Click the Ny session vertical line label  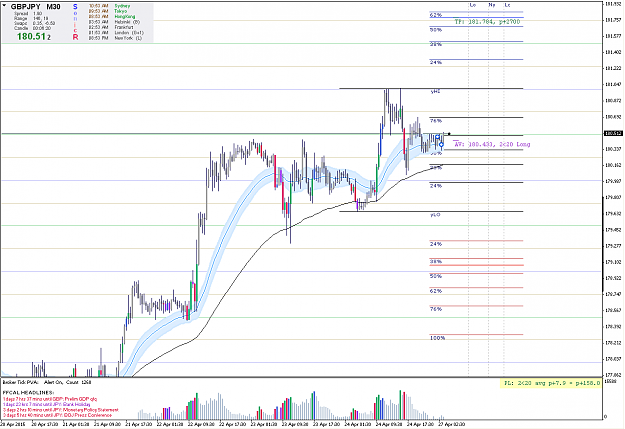(x=492, y=5)
